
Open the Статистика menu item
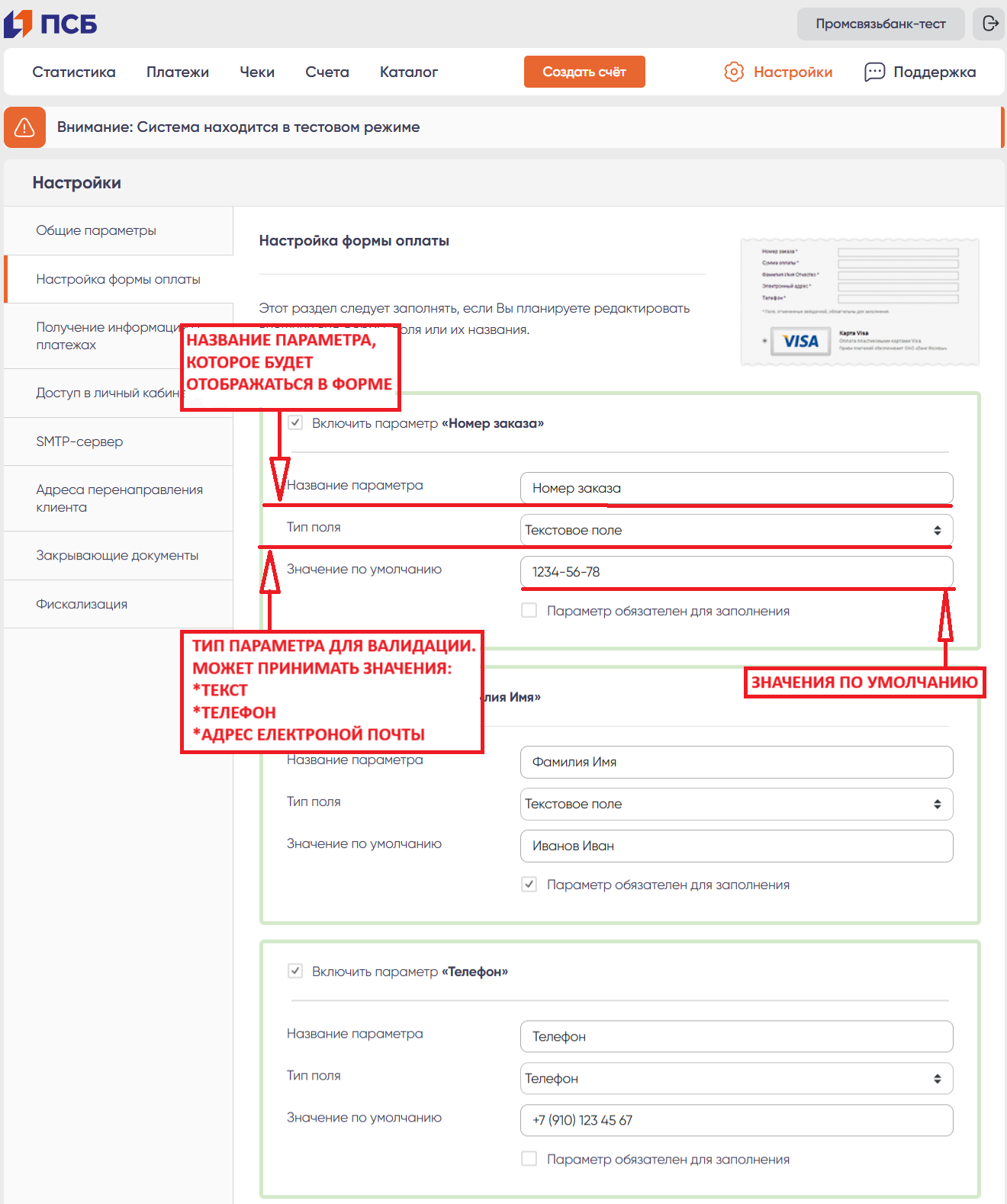coord(74,72)
